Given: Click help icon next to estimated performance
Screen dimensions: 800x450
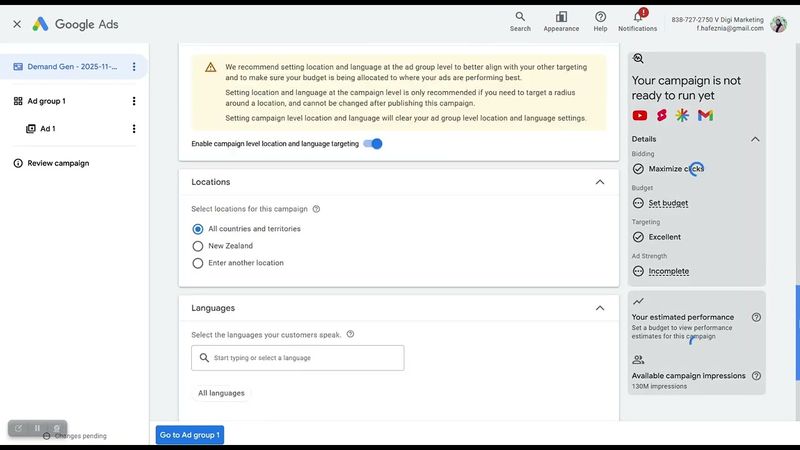Looking at the screenshot, I should [756, 317].
